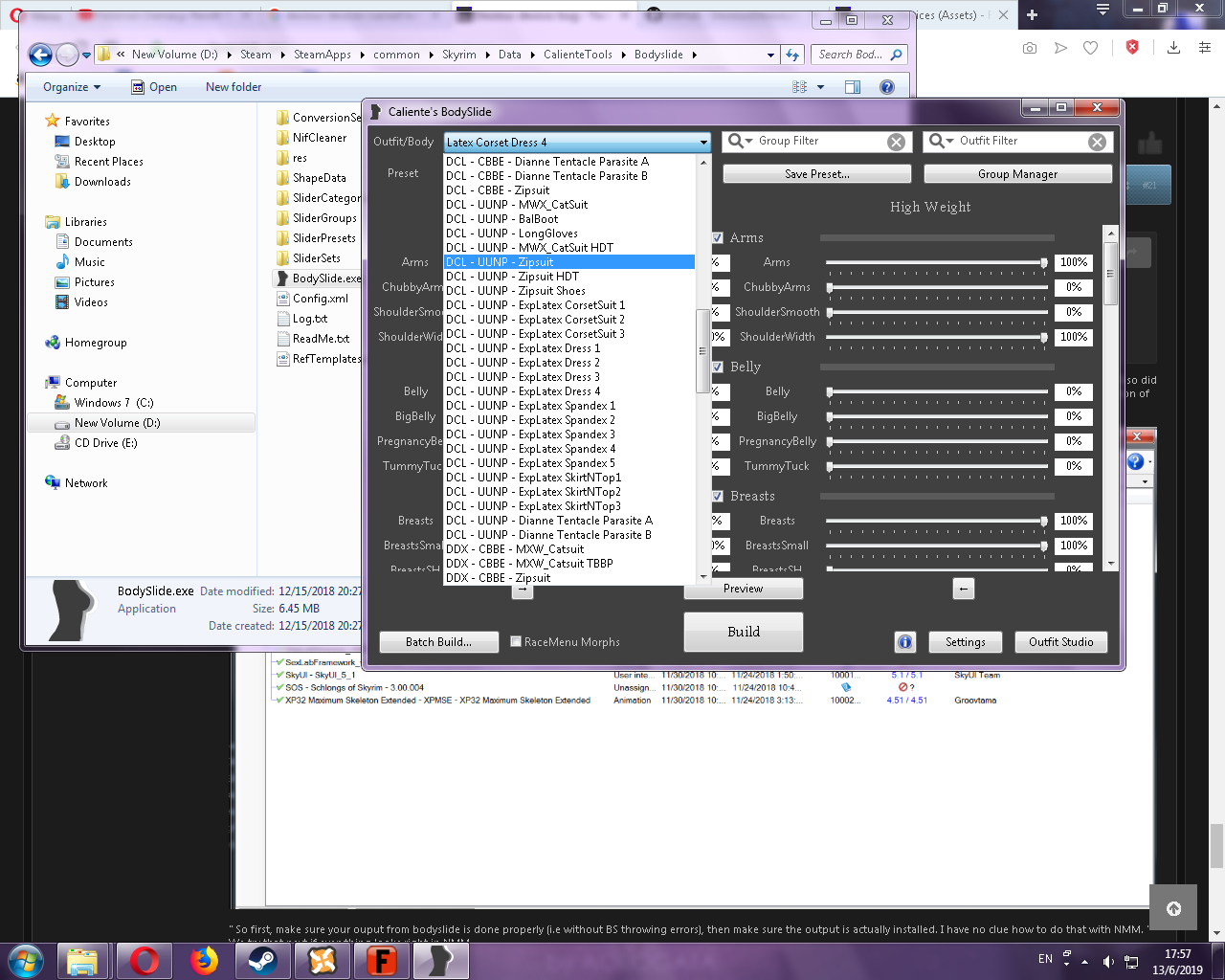Go back in the Explorer window
The image size is (1225, 980).
(x=40, y=55)
